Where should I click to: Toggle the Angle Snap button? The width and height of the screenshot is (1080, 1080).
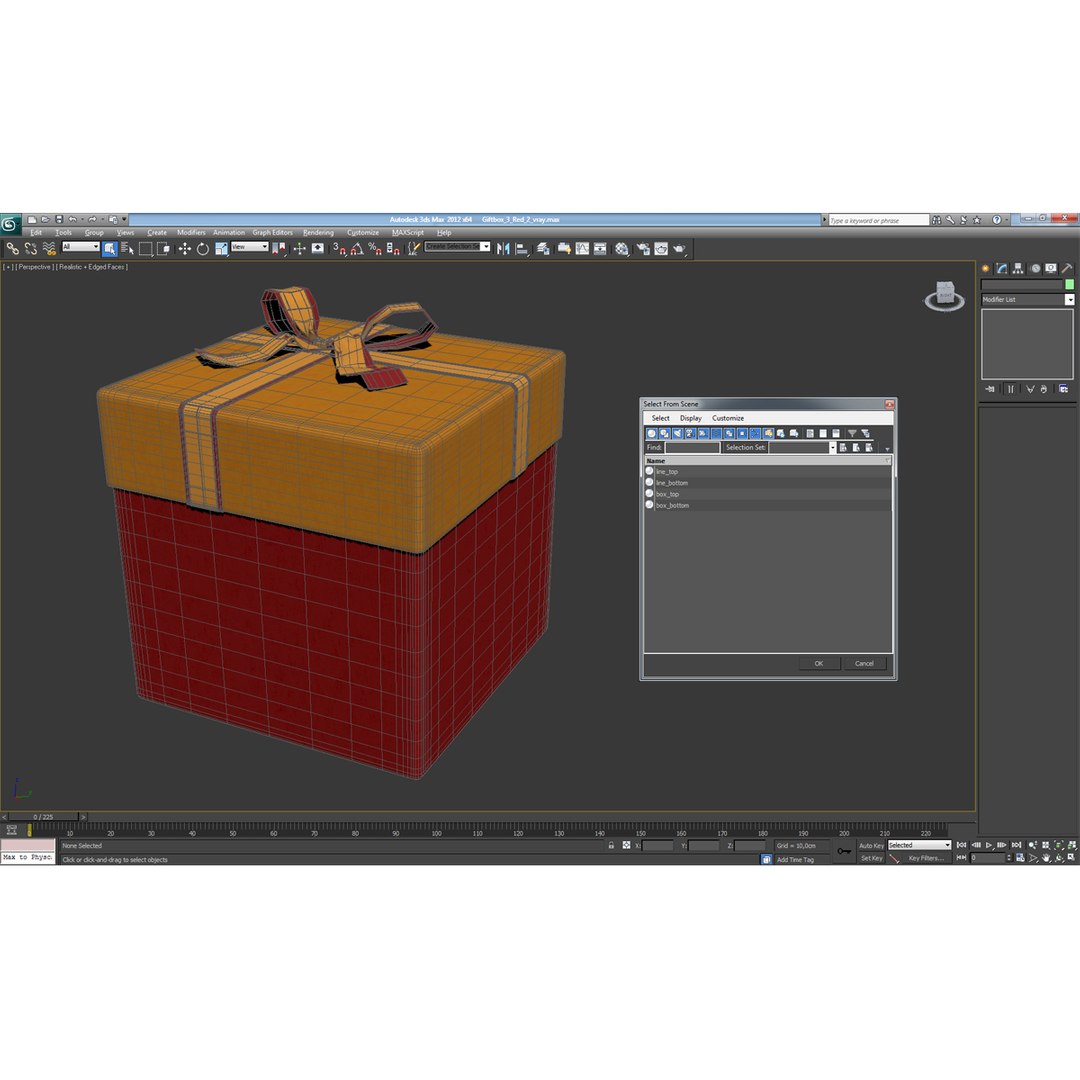click(x=357, y=249)
